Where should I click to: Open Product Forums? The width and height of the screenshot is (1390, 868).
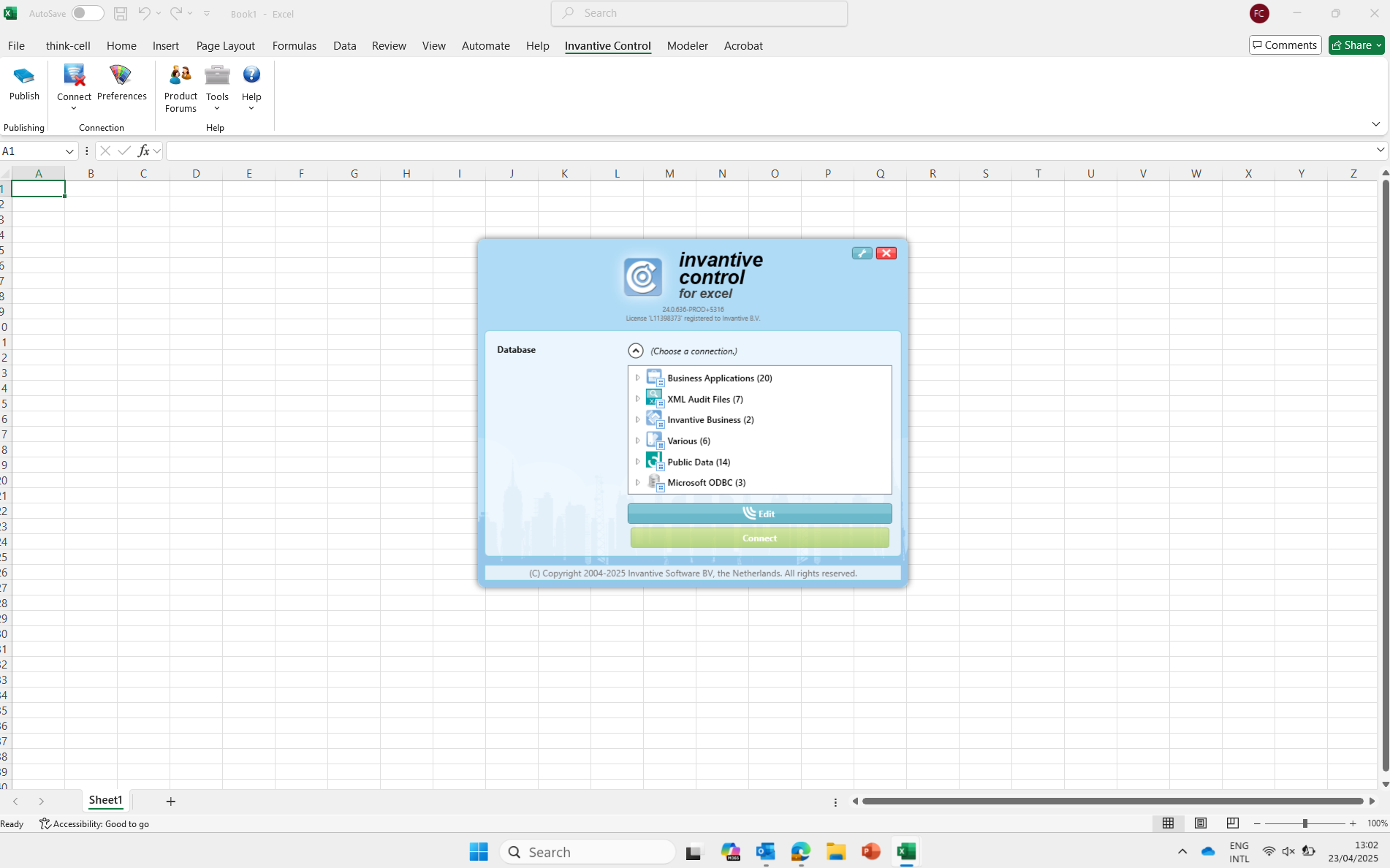[x=181, y=88]
